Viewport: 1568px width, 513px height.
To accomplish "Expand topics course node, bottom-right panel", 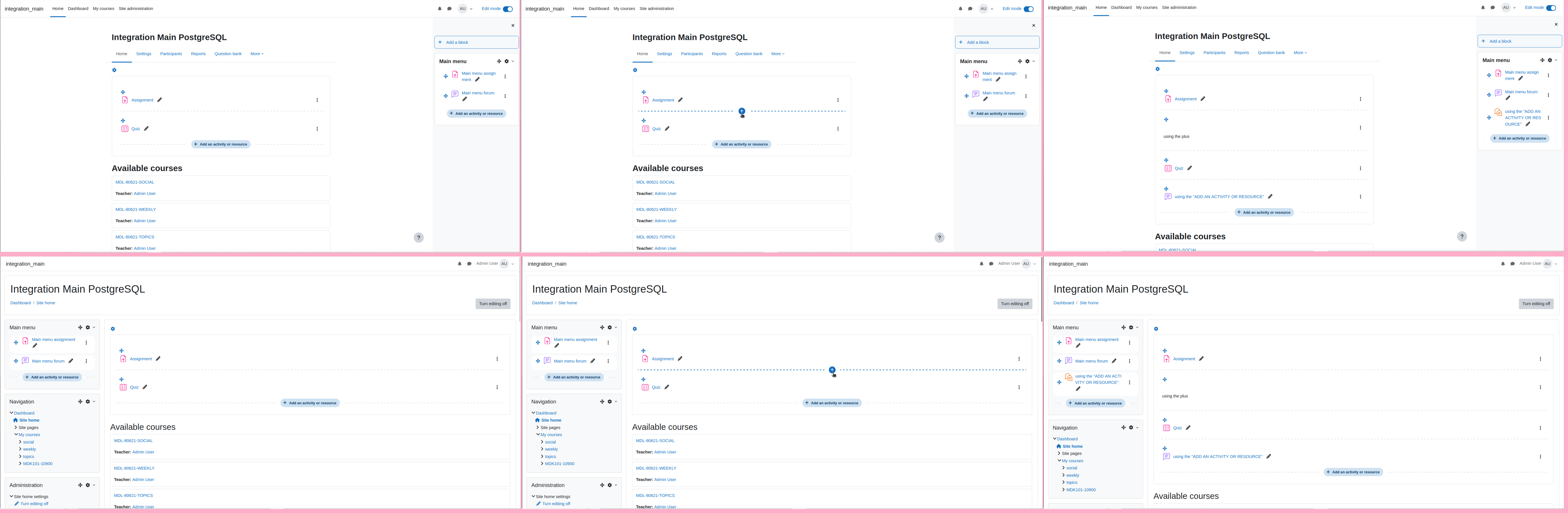I will 1063,483.
